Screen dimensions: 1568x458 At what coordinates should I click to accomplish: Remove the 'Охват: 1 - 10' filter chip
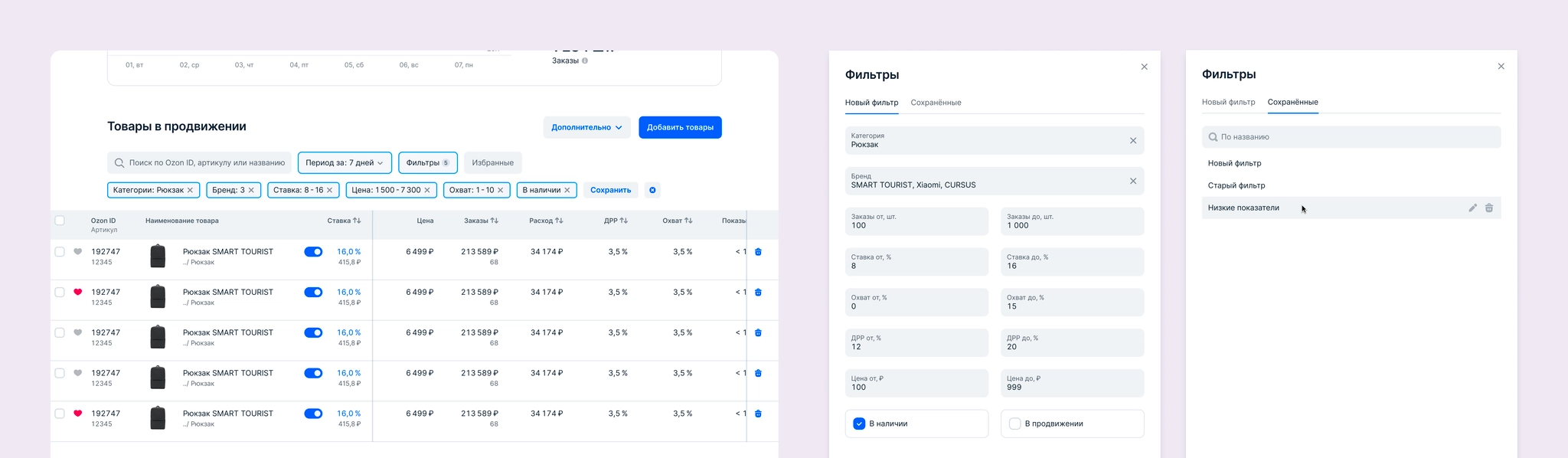501,190
